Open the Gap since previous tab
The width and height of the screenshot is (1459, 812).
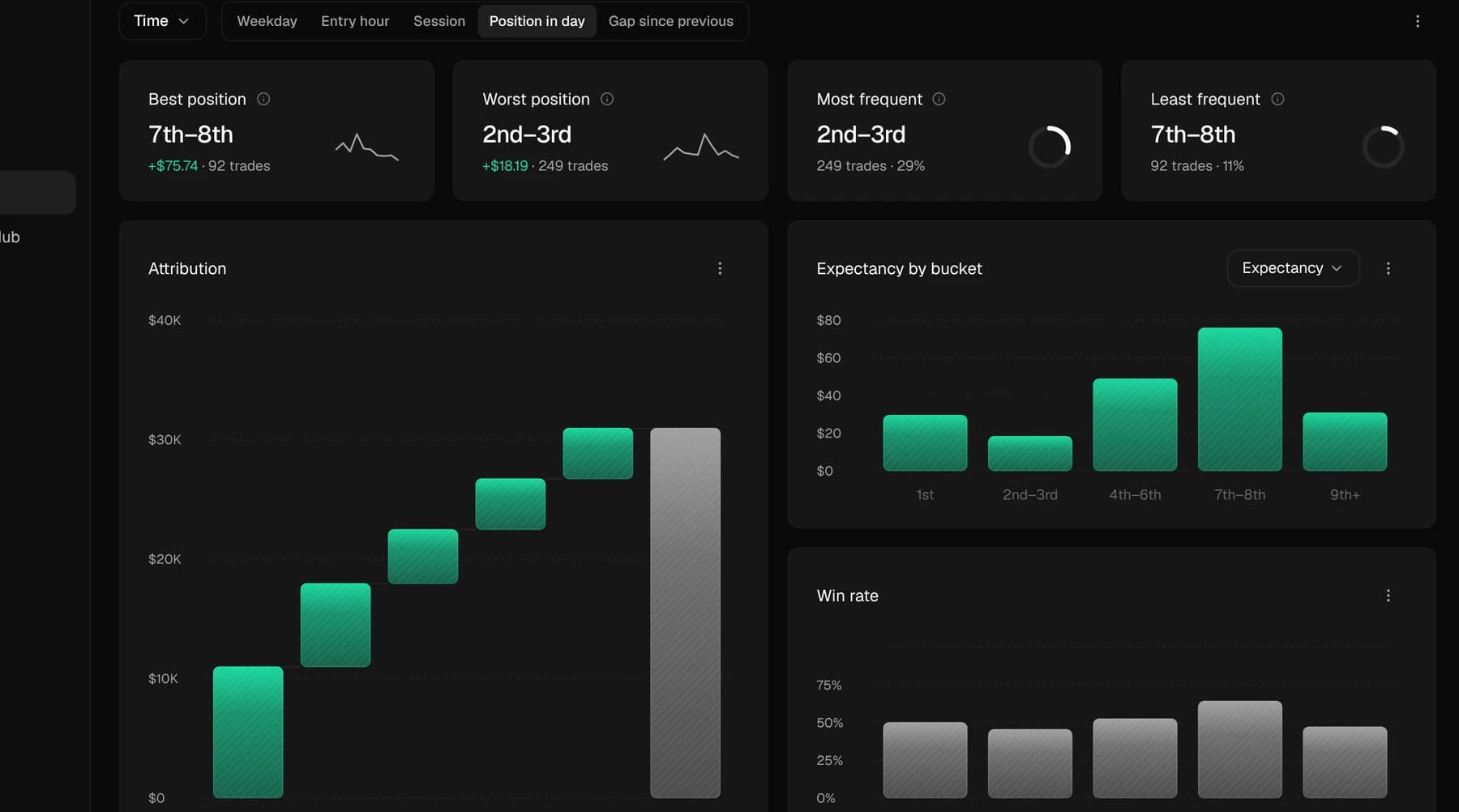click(671, 21)
